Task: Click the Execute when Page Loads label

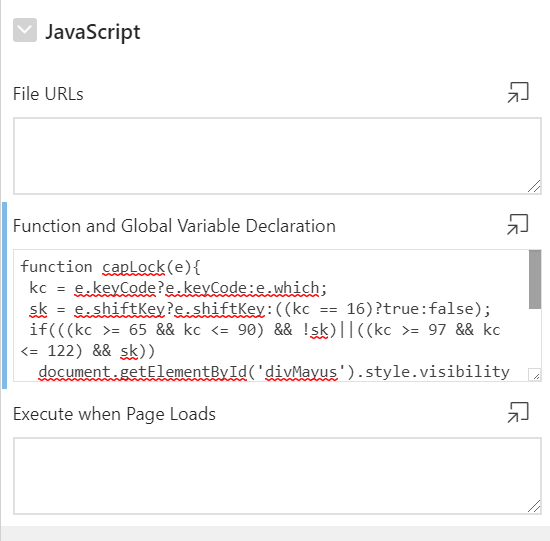Action: [114, 414]
